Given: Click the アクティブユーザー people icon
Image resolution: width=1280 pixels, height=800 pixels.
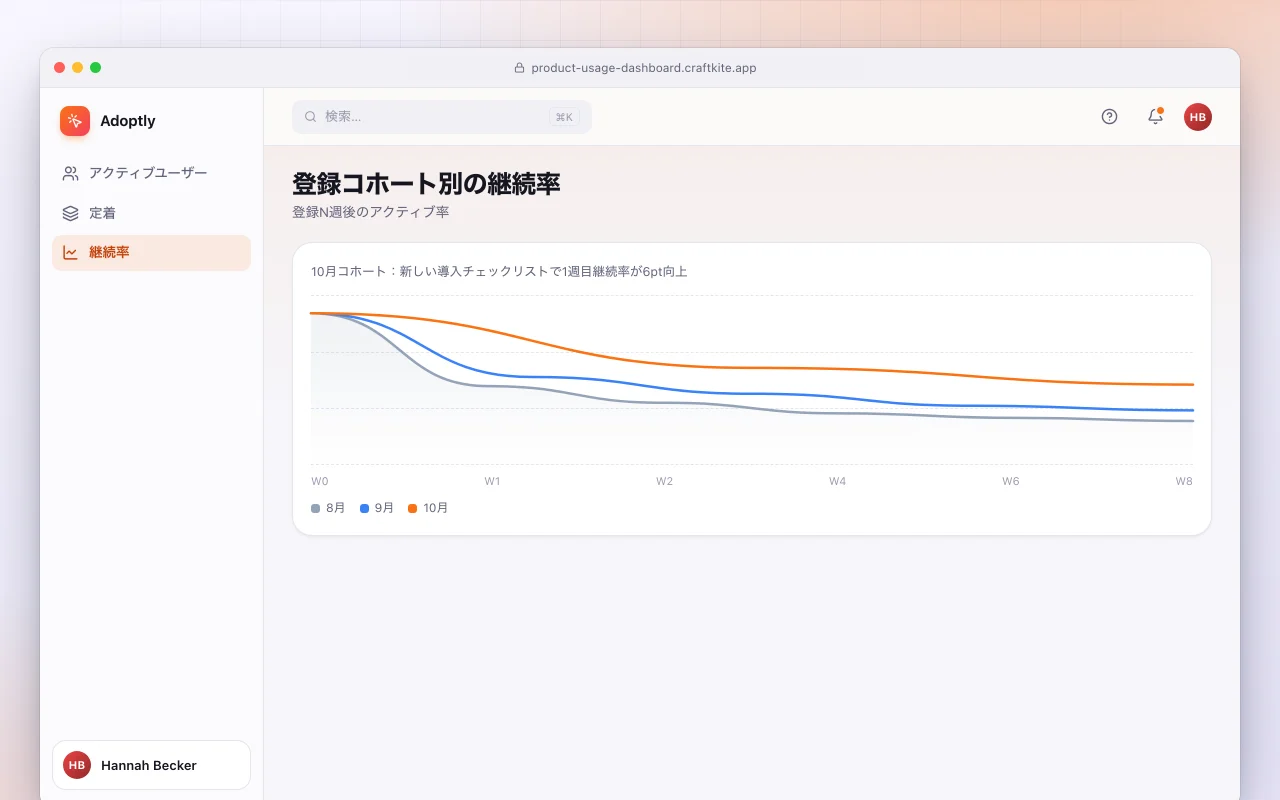Looking at the screenshot, I should click(70, 173).
